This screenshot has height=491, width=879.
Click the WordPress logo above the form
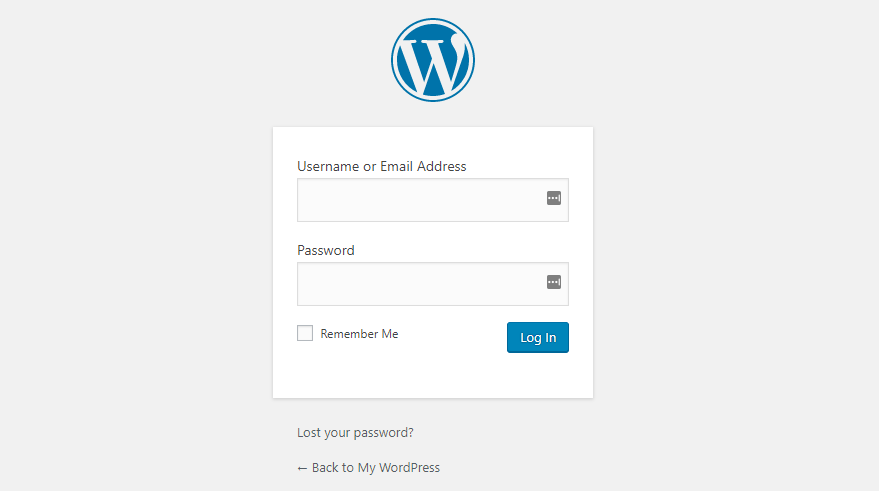point(433,60)
